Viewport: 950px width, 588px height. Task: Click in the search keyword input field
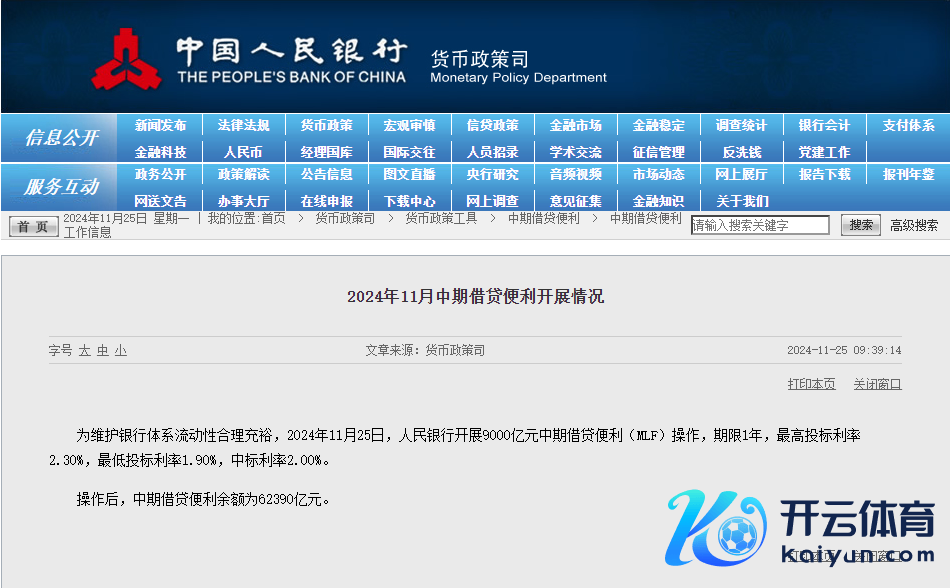(x=759, y=226)
